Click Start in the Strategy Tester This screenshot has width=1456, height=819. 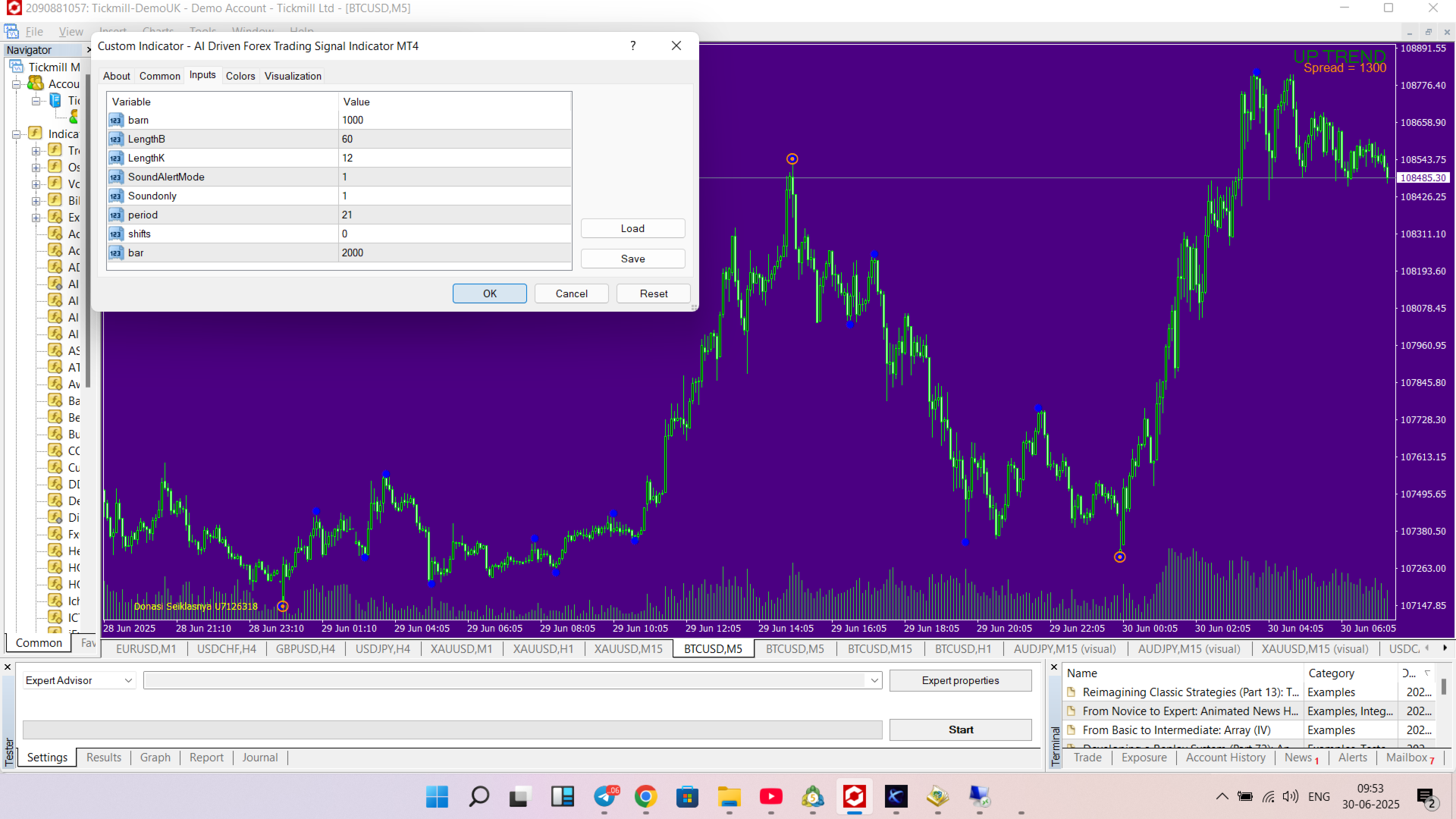960,729
